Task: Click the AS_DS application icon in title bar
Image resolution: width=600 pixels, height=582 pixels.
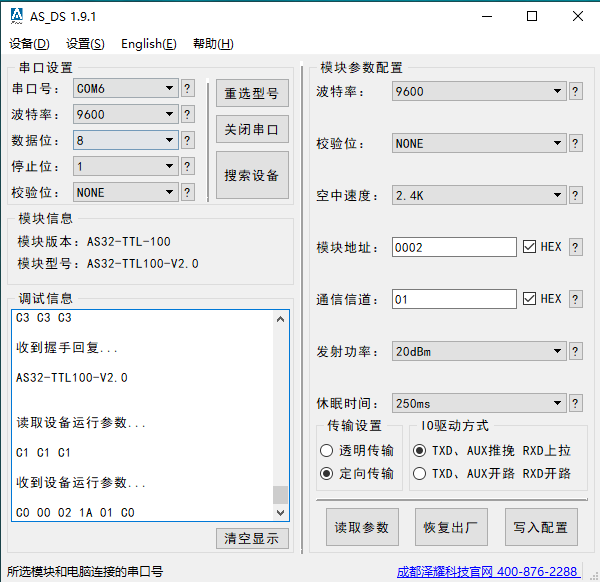Action: click(x=16, y=16)
